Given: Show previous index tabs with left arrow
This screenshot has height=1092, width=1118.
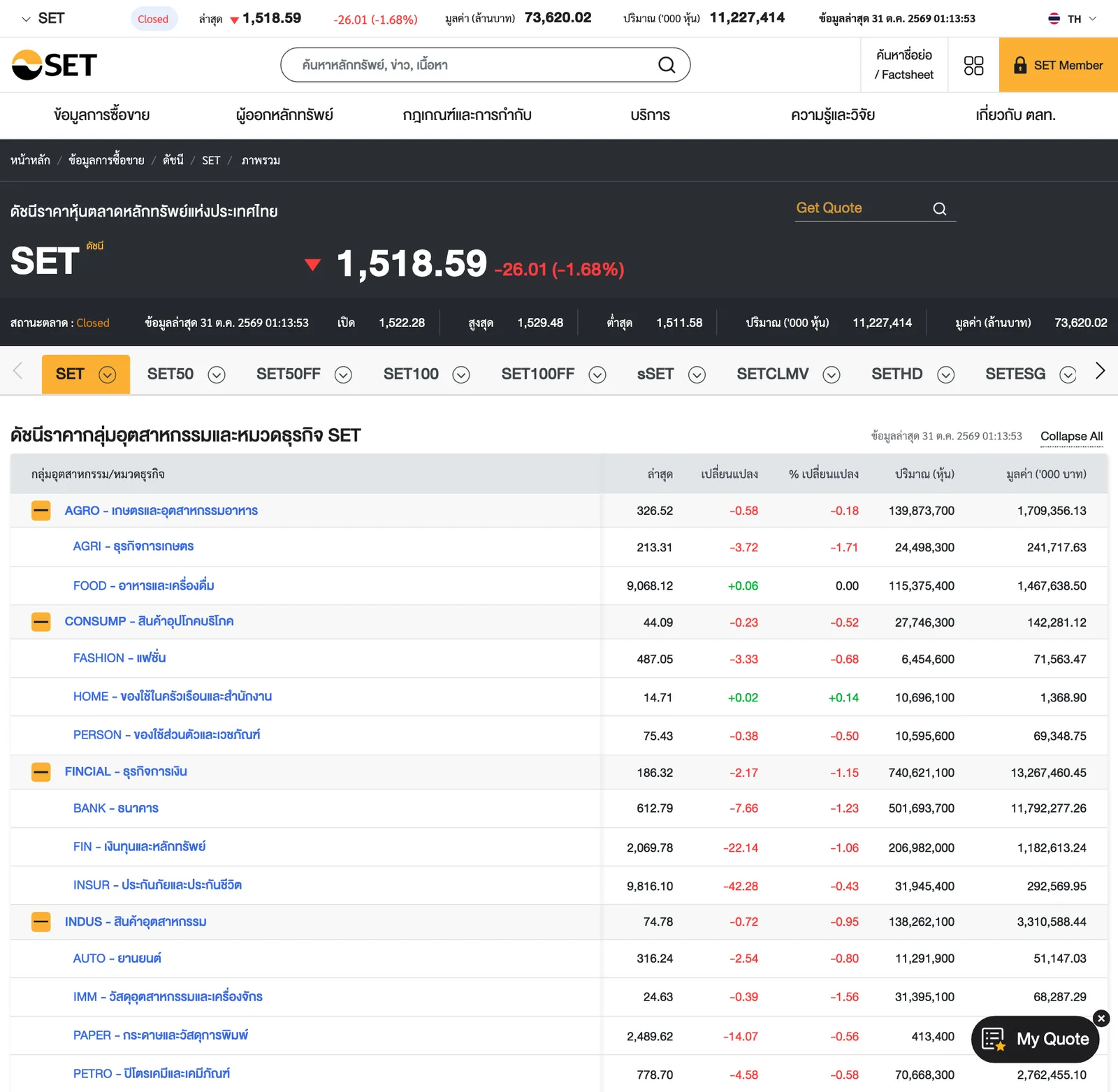Looking at the screenshot, I should tap(18, 370).
